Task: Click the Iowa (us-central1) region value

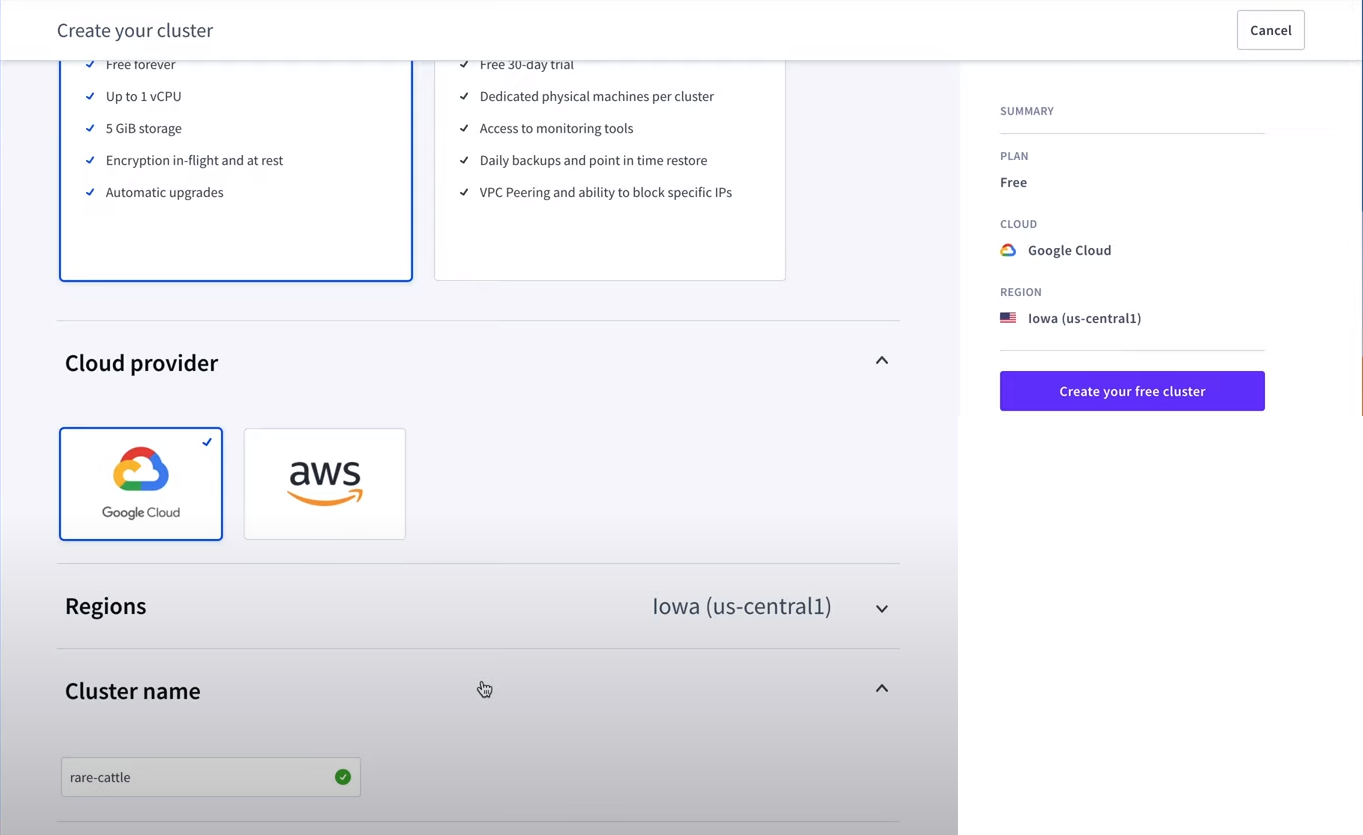Action: [x=742, y=606]
